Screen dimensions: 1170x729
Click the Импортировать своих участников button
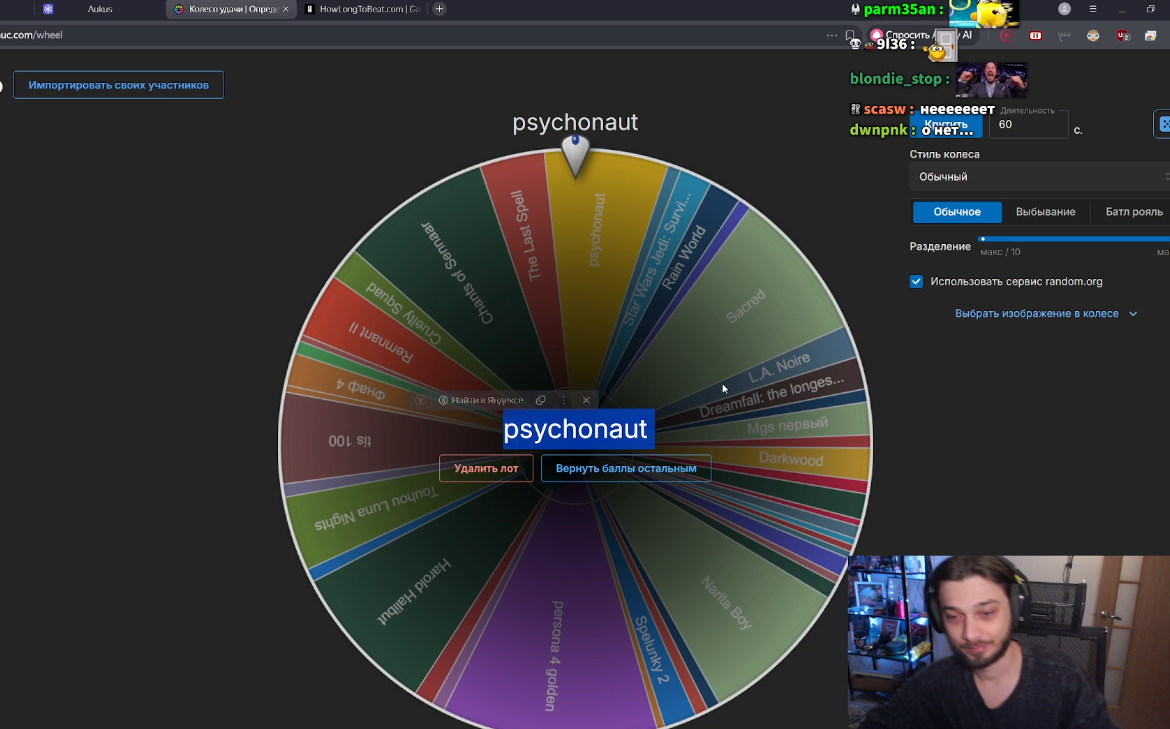(x=119, y=85)
